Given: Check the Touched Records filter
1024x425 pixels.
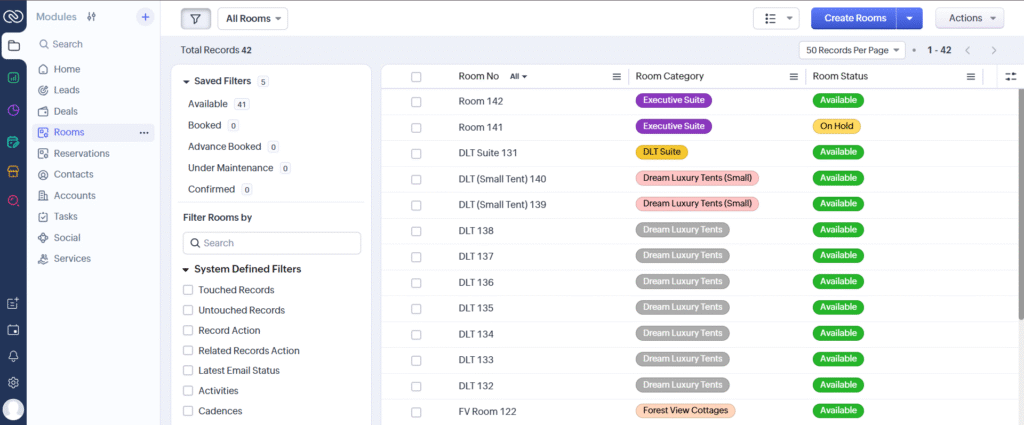Looking at the screenshot, I should (x=188, y=290).
